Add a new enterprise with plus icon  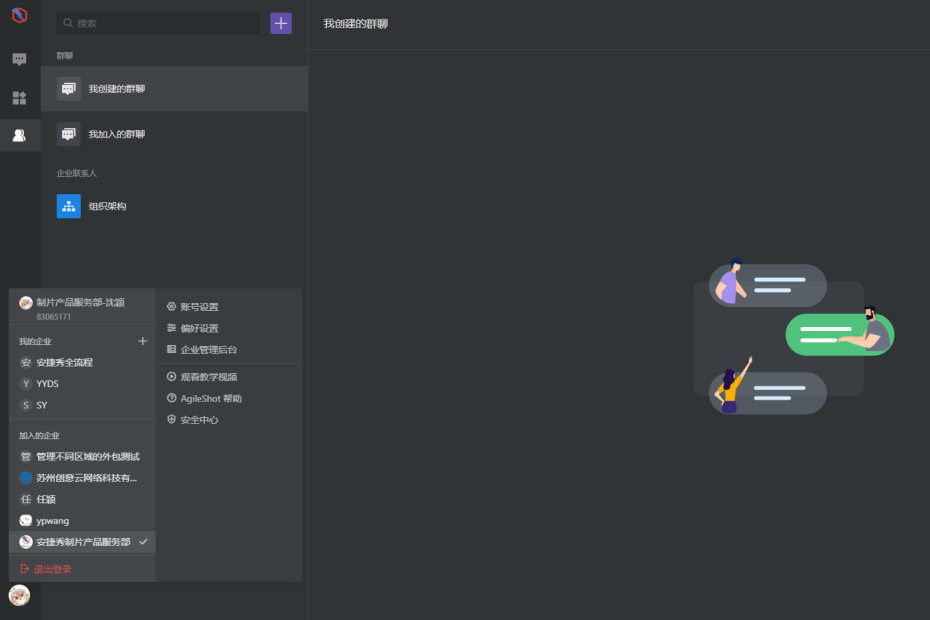142,341
